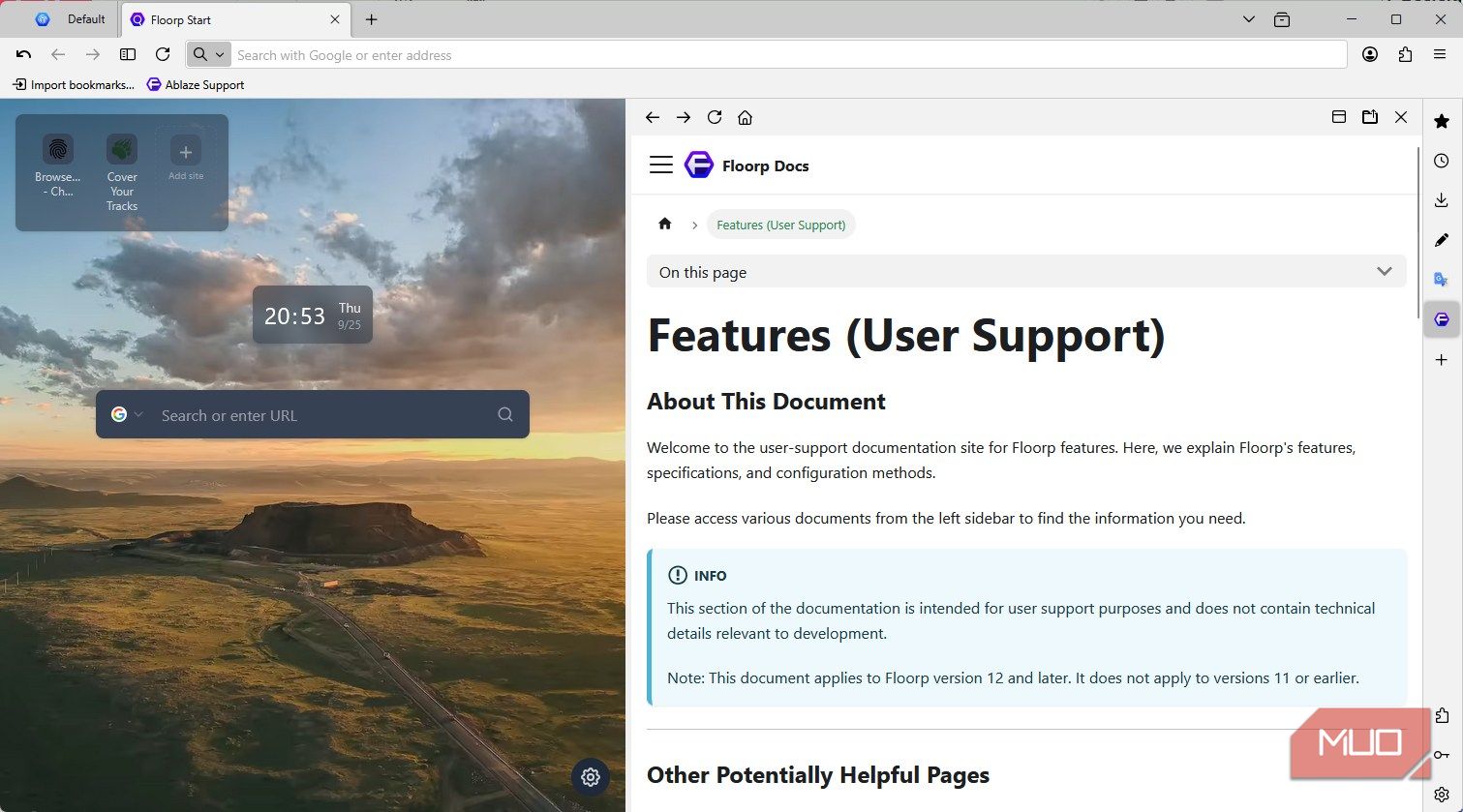Switch to the Floorp Start tab
The image size is (1463, 812).
[x=235, y=18]
